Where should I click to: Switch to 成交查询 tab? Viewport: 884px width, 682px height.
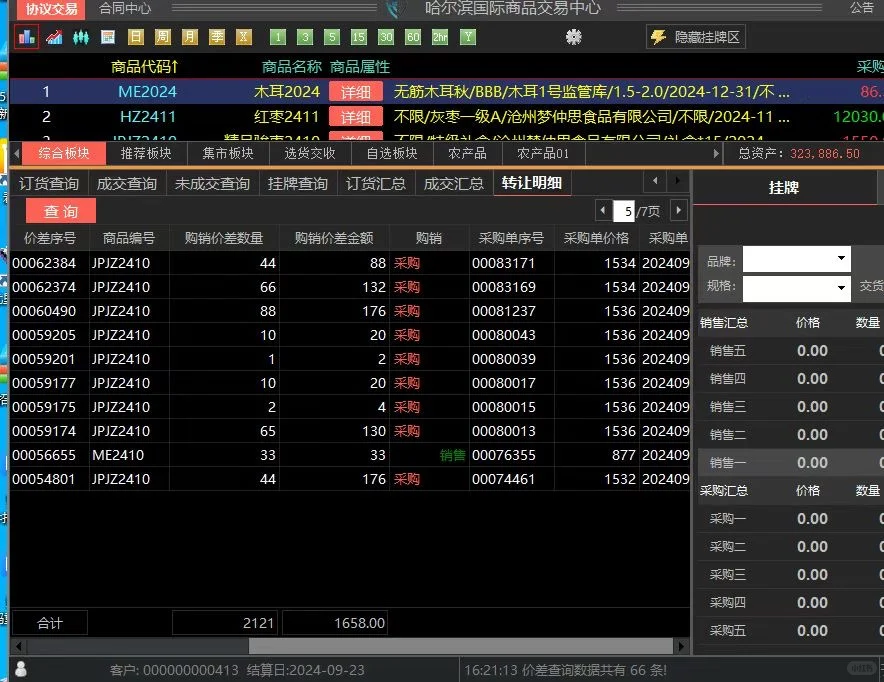click(x=127, y=184)
